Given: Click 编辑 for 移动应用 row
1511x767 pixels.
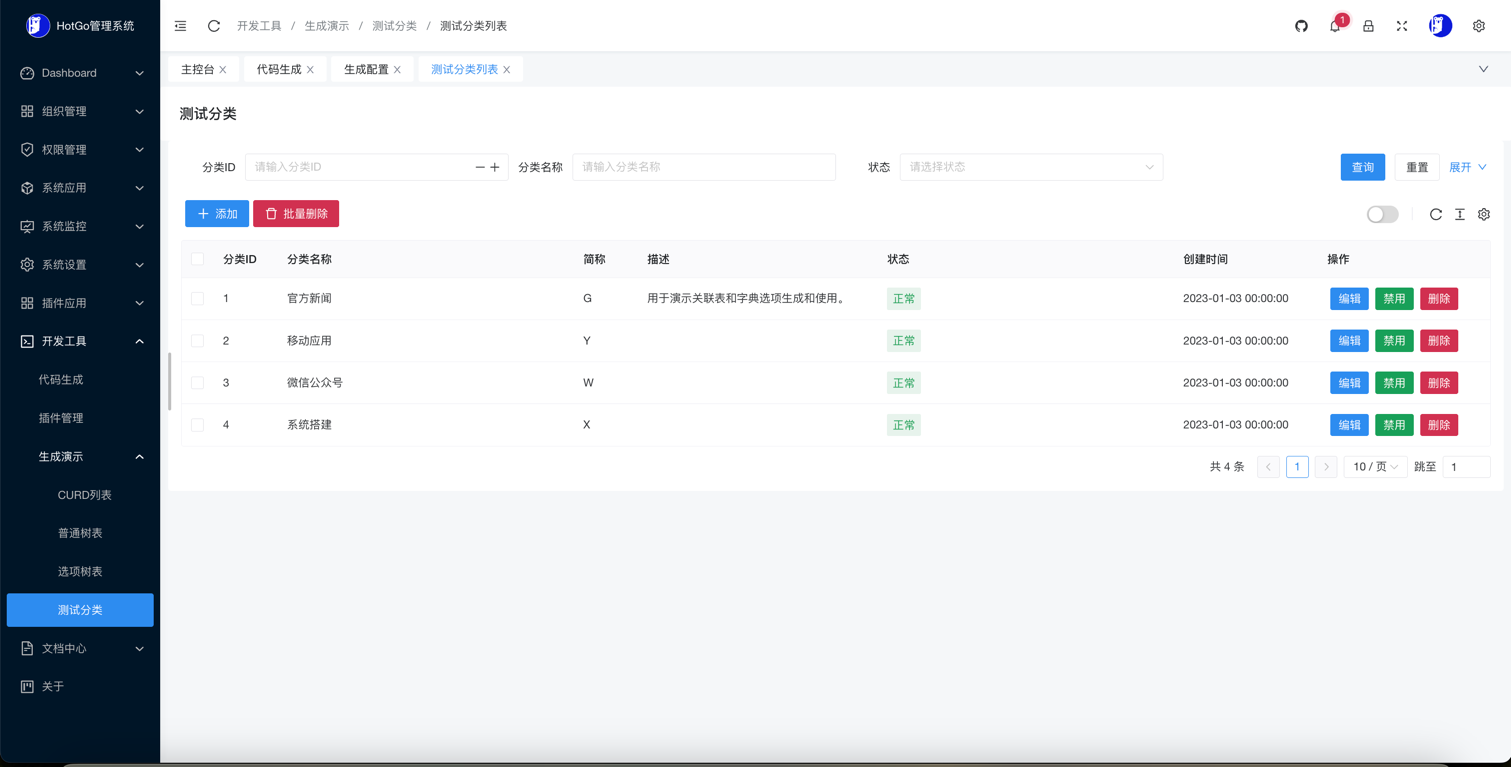Looking at the screenshot, I should [1349, 341].
